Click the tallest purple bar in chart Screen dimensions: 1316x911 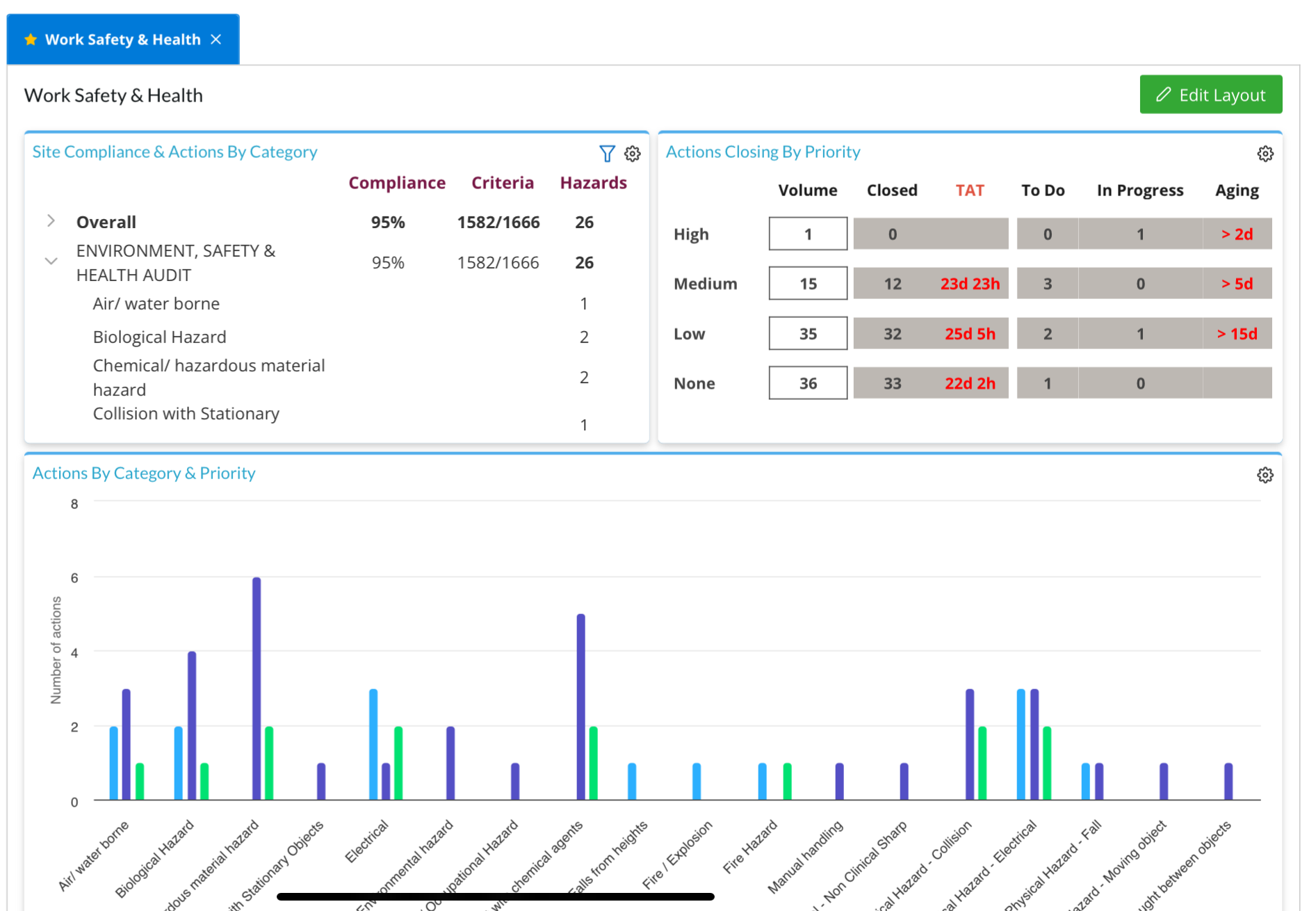pyautogui.click(x=257, y=688)
